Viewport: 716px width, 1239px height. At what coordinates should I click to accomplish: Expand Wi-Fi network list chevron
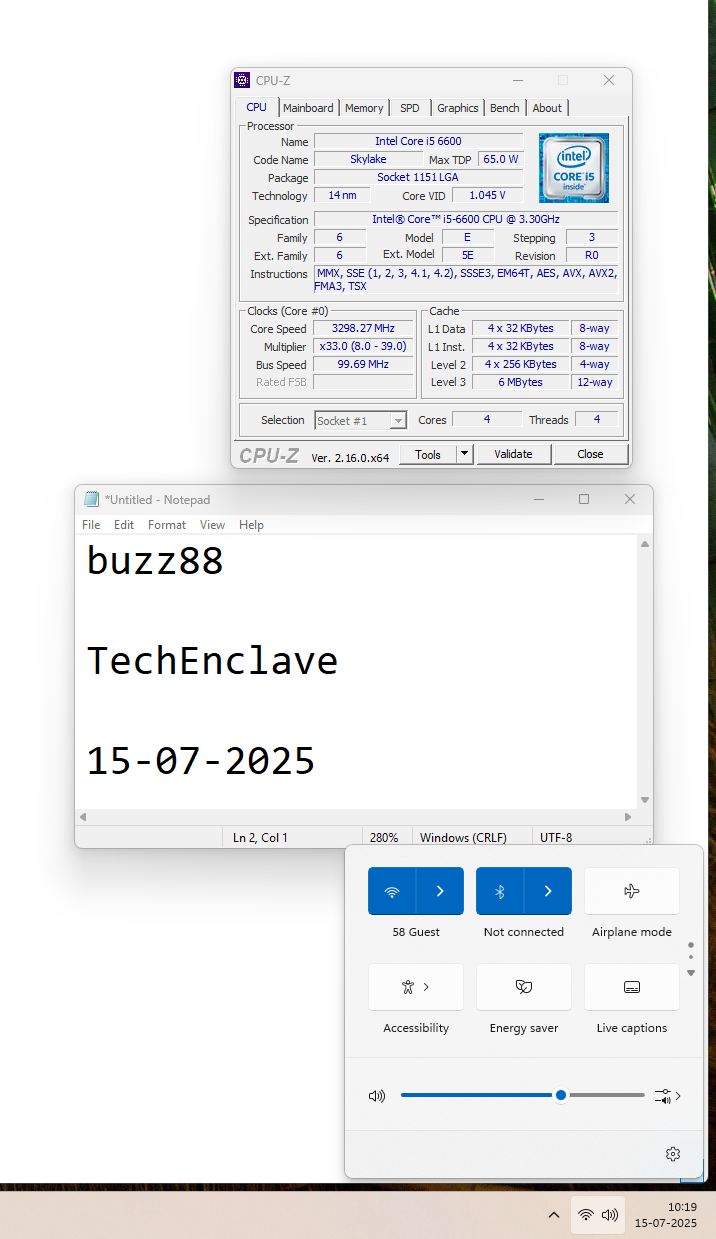click(440, 891)
